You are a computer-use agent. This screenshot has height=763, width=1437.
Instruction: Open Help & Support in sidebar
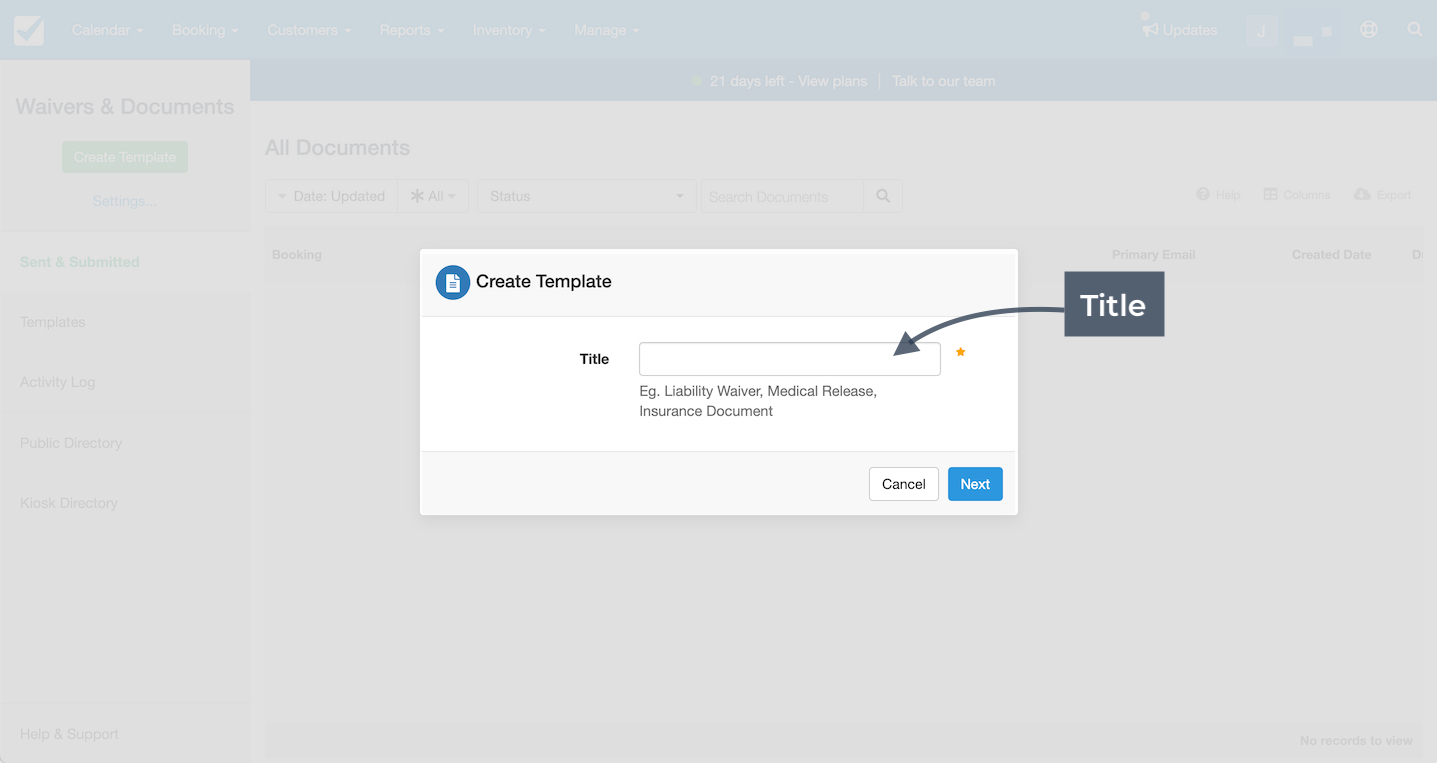[x=69, y=734]
